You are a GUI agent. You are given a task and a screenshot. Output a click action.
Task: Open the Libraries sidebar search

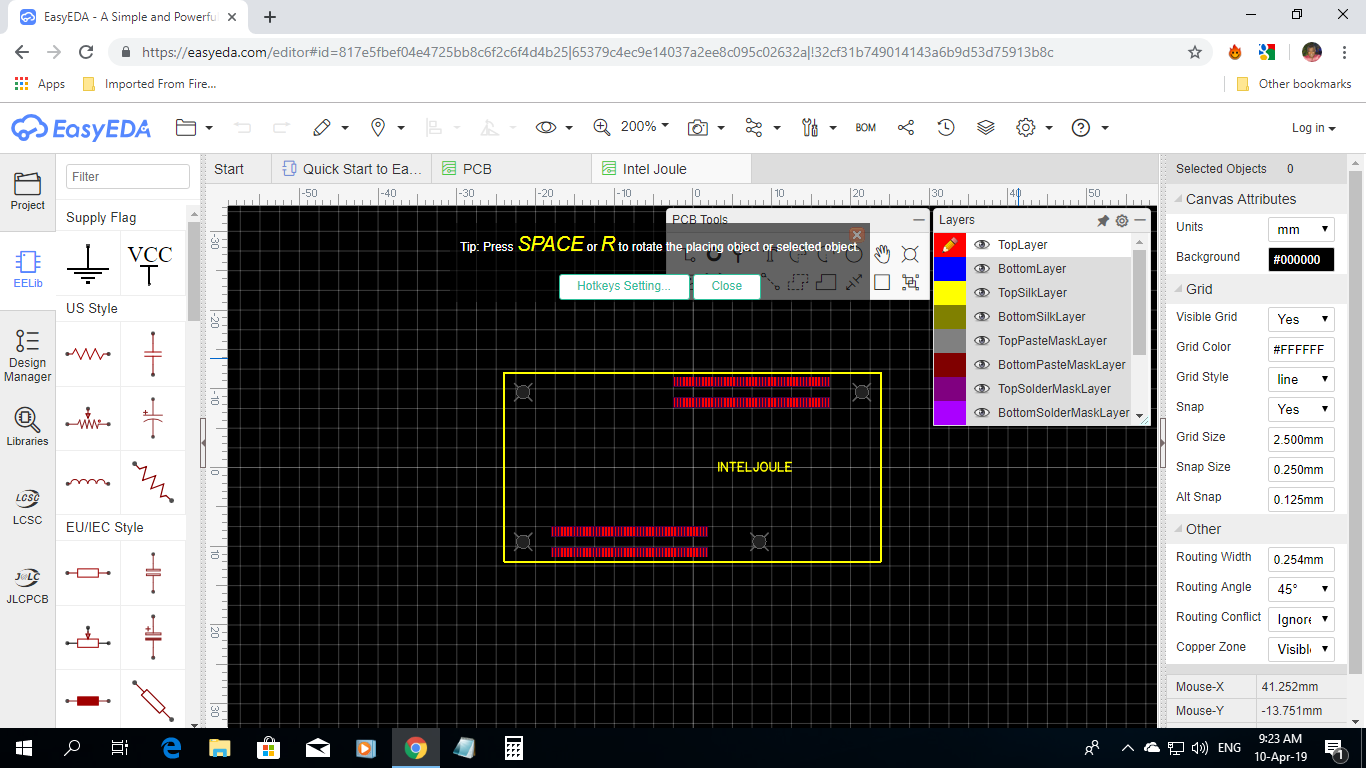click(x=28, y=426)
